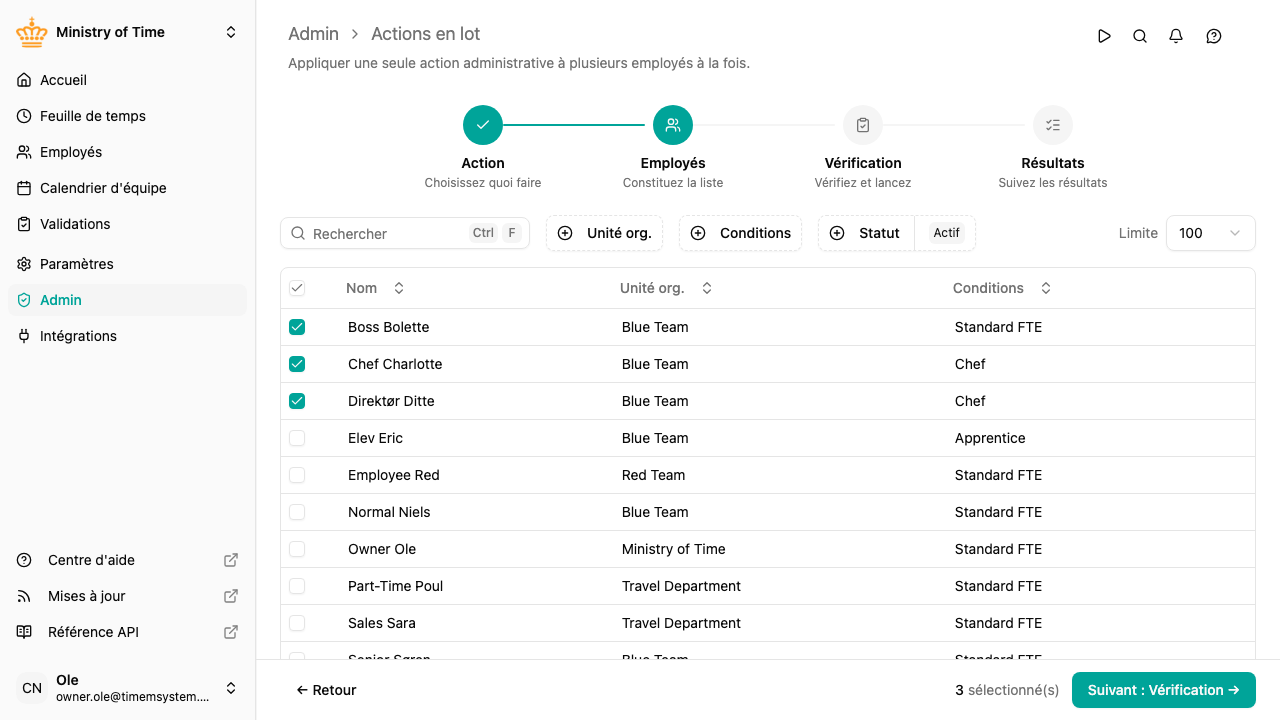
Task: Click the Retour button
Action: point(326,690)
